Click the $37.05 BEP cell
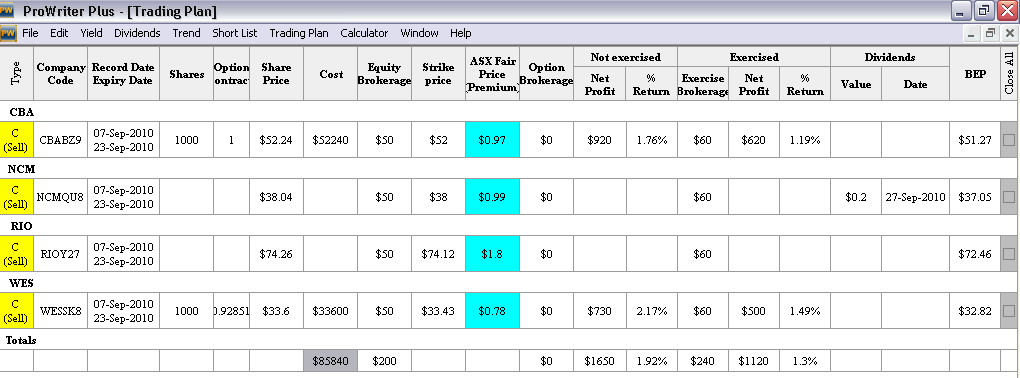Viewport: 1020px width, 378px height. (x=975, y=196)
